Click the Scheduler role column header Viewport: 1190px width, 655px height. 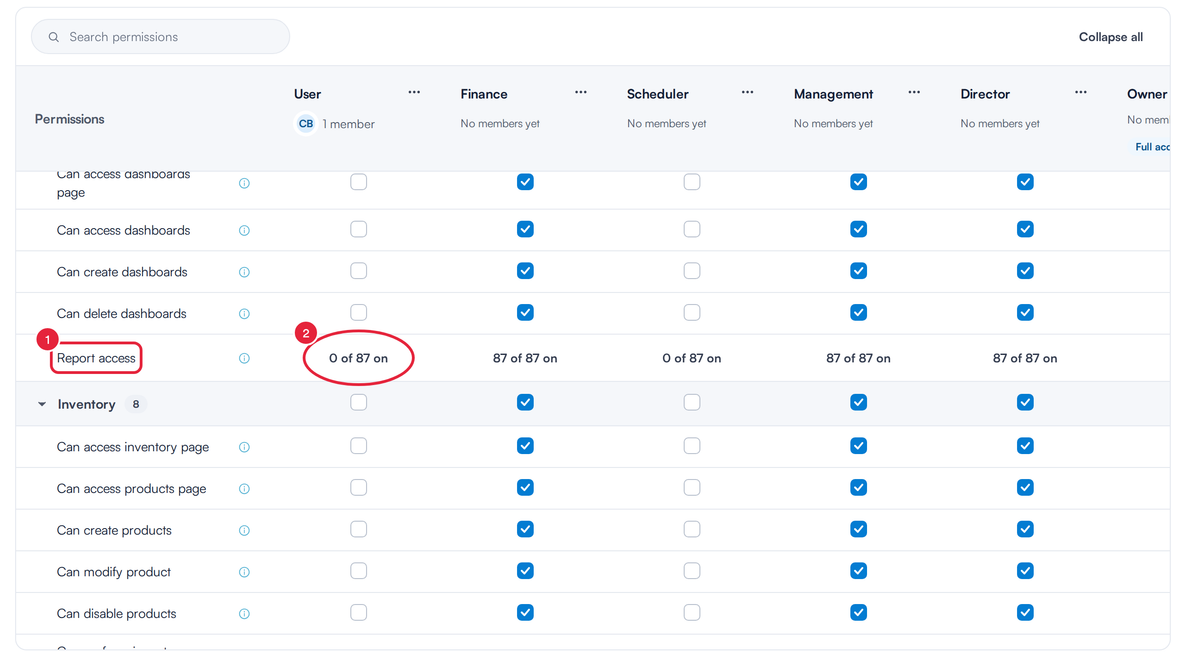(x=657, y=94)
